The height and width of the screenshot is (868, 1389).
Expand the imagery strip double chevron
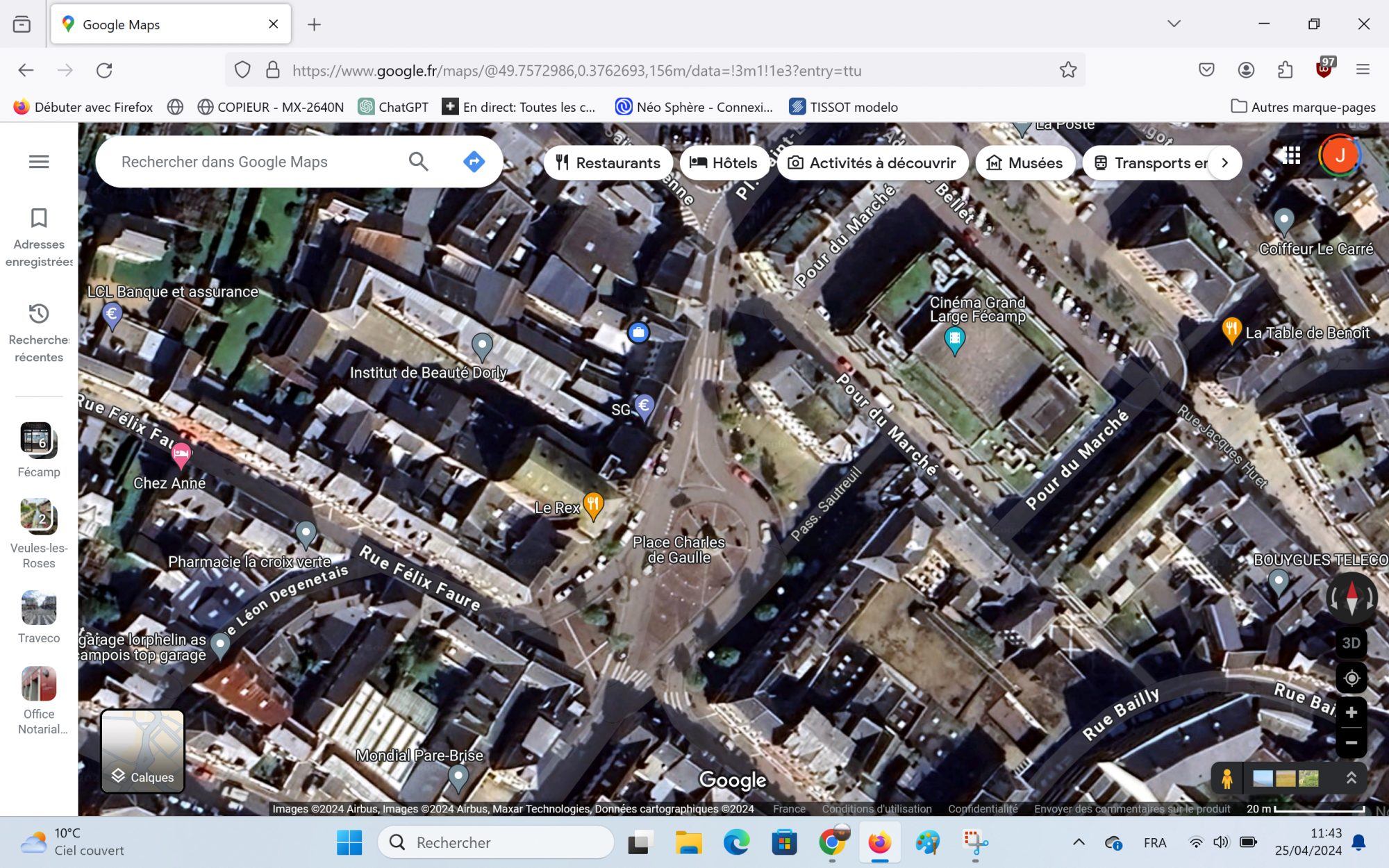1351,778
